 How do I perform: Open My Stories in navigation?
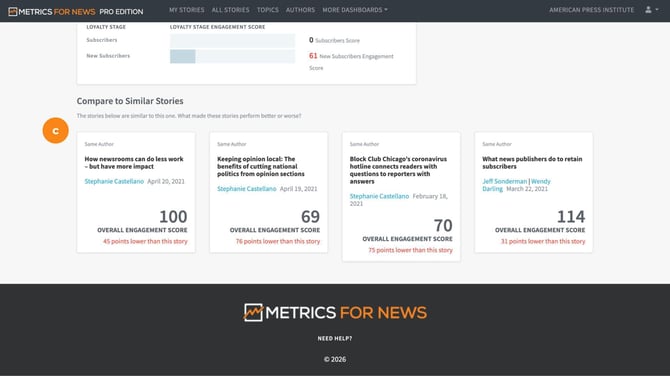186,10
